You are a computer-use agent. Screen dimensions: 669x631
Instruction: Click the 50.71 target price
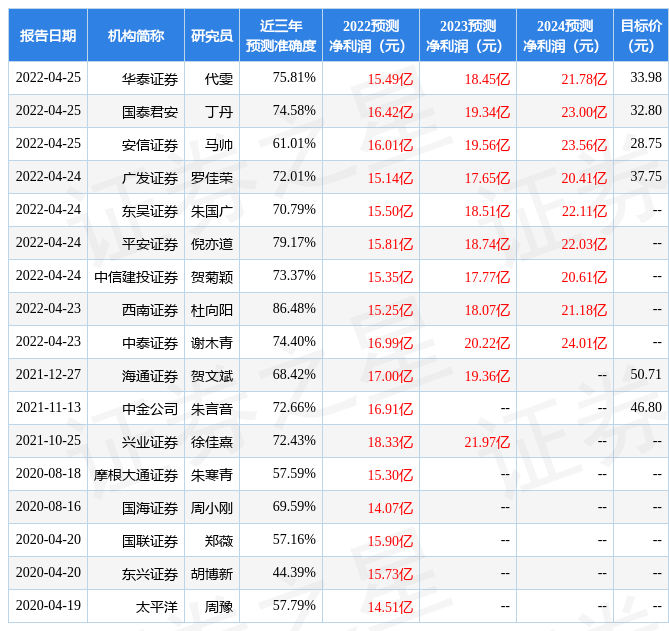(646, 375)
